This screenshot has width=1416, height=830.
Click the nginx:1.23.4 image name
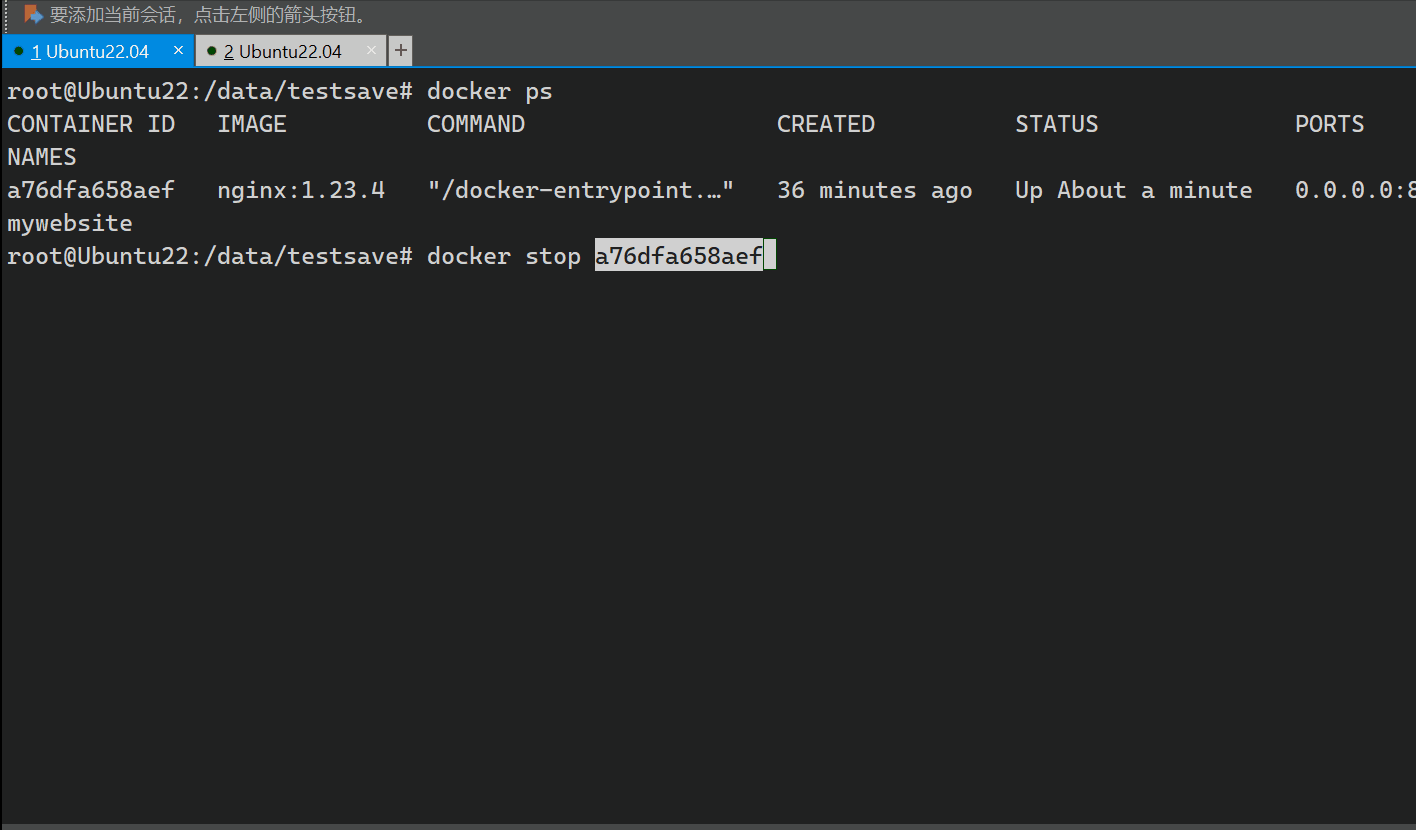(x=301, y=190)
